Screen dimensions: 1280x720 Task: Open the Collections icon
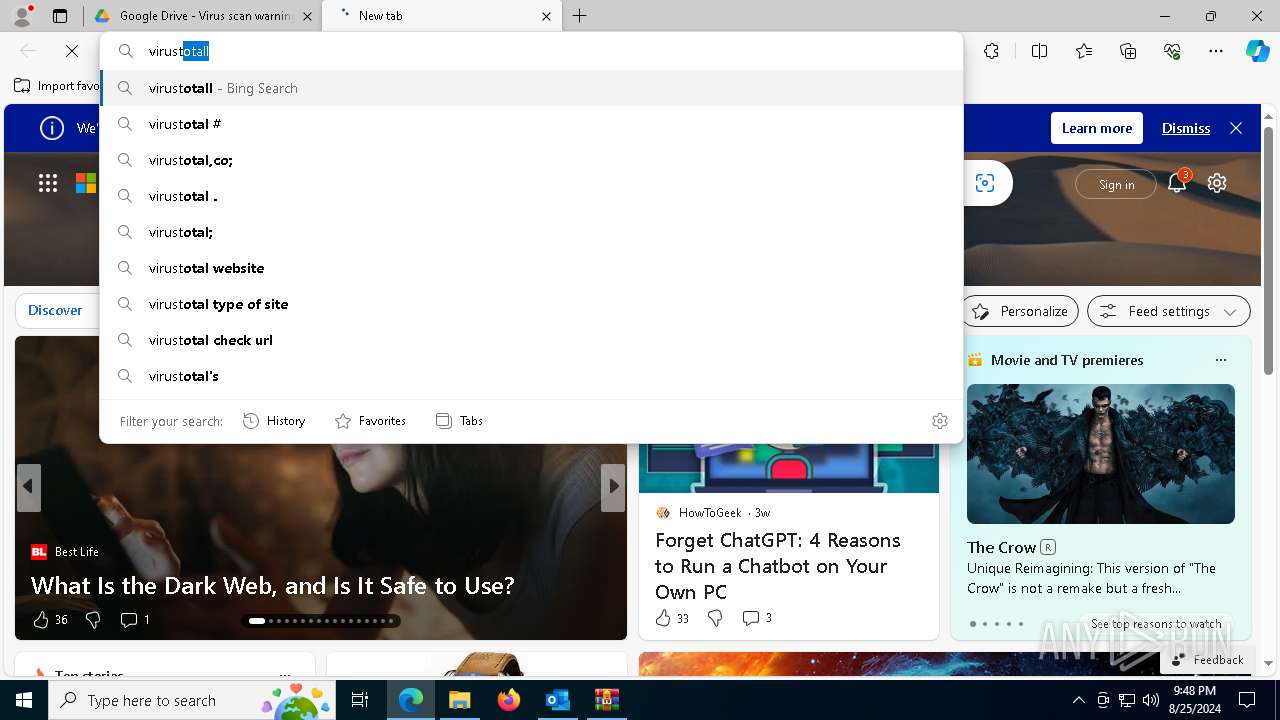1128,51
